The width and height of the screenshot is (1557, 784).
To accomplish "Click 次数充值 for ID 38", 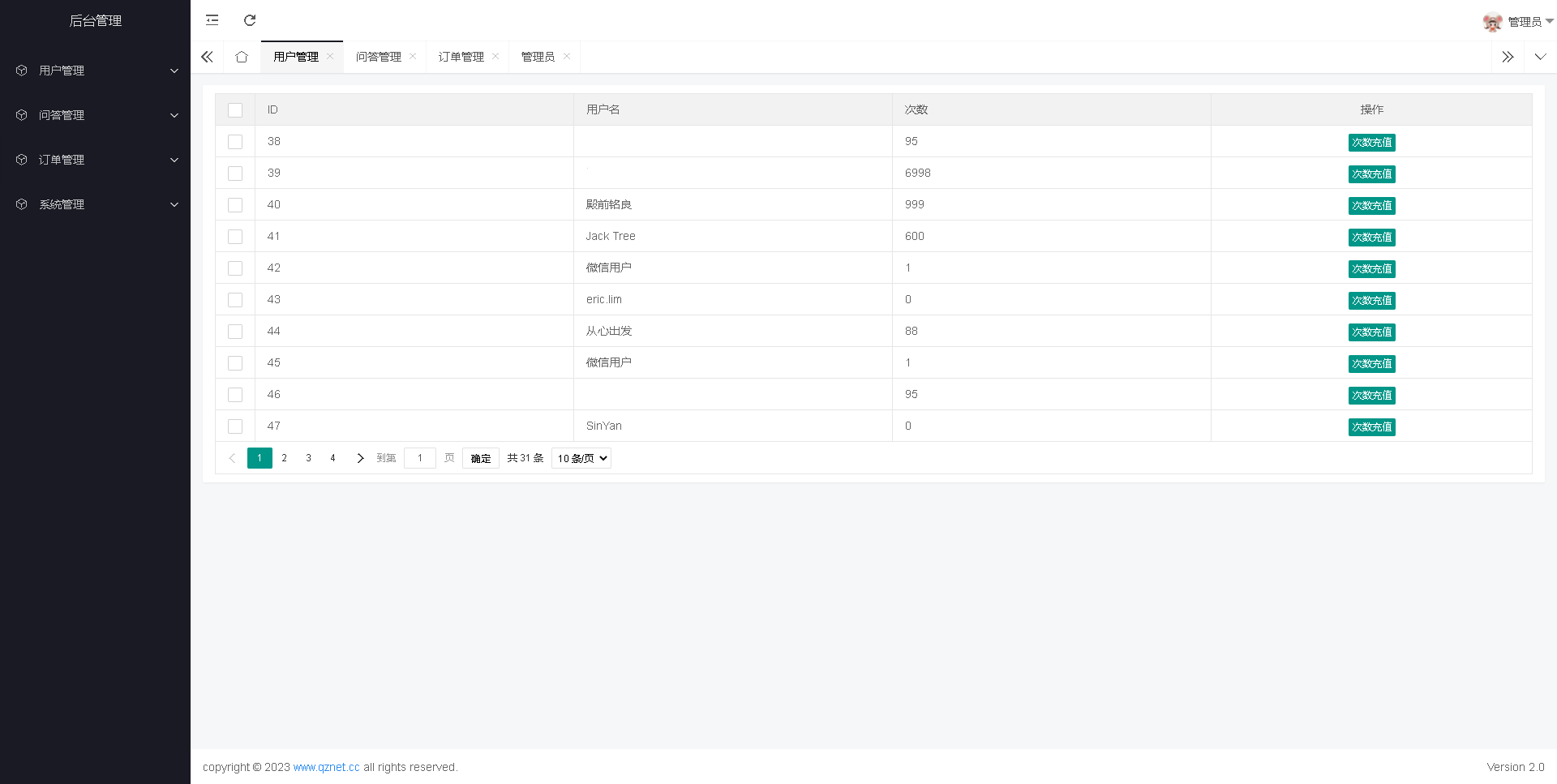I will tap(1372, 143).
